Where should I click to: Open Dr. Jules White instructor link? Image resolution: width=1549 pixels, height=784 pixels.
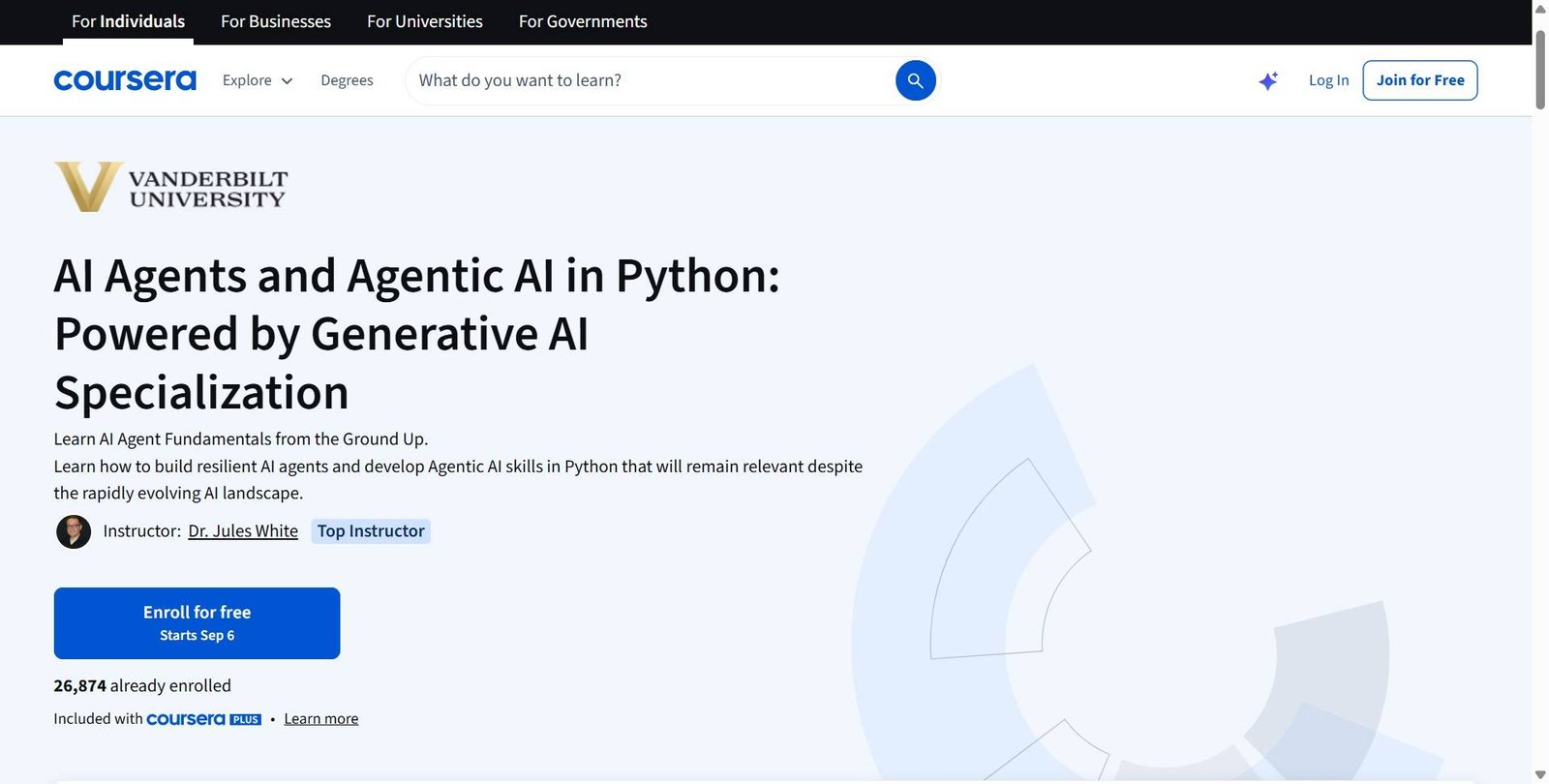coord(243,531)
